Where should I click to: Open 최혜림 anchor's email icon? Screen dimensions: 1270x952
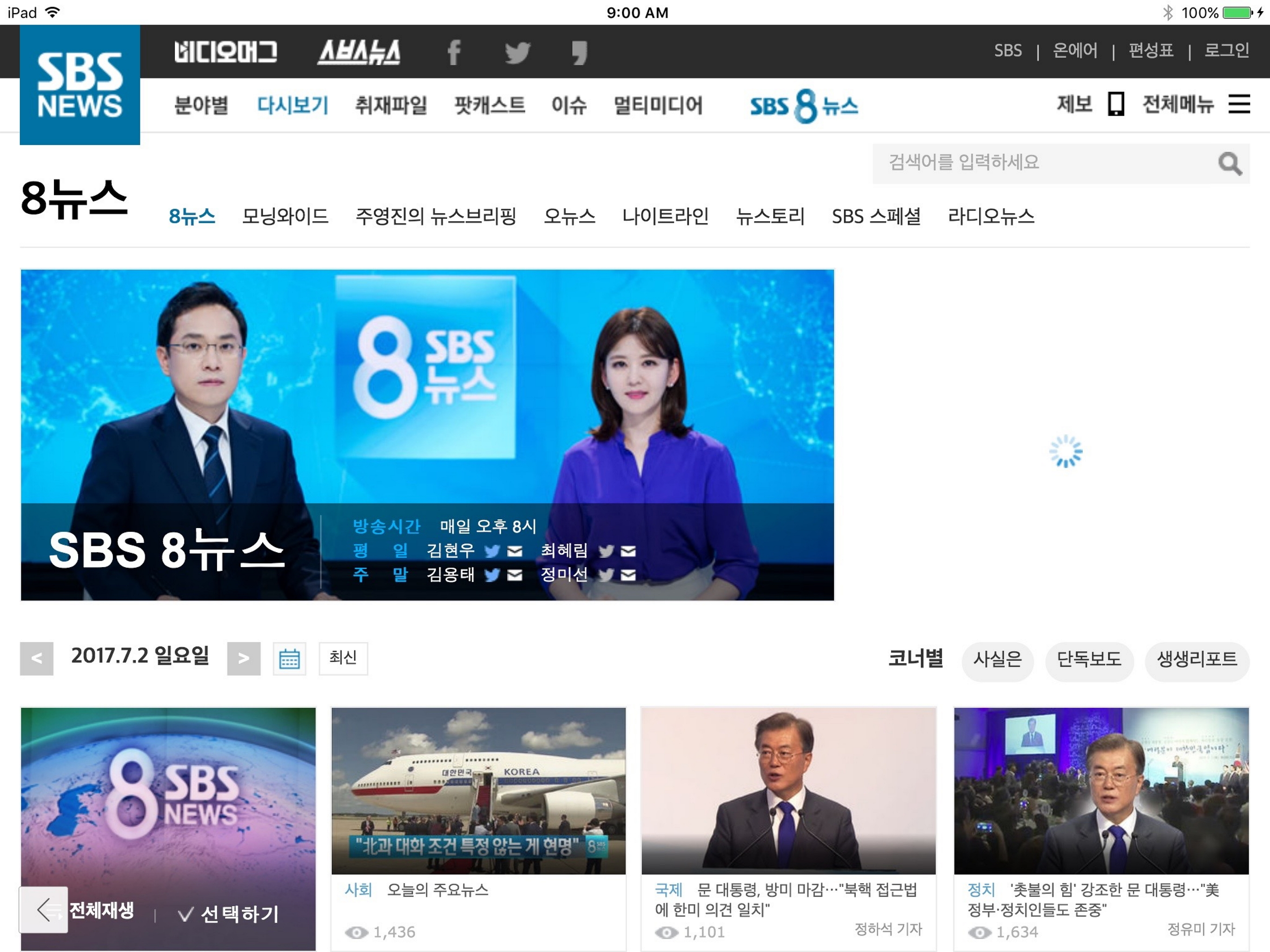[x=628, y=551]
